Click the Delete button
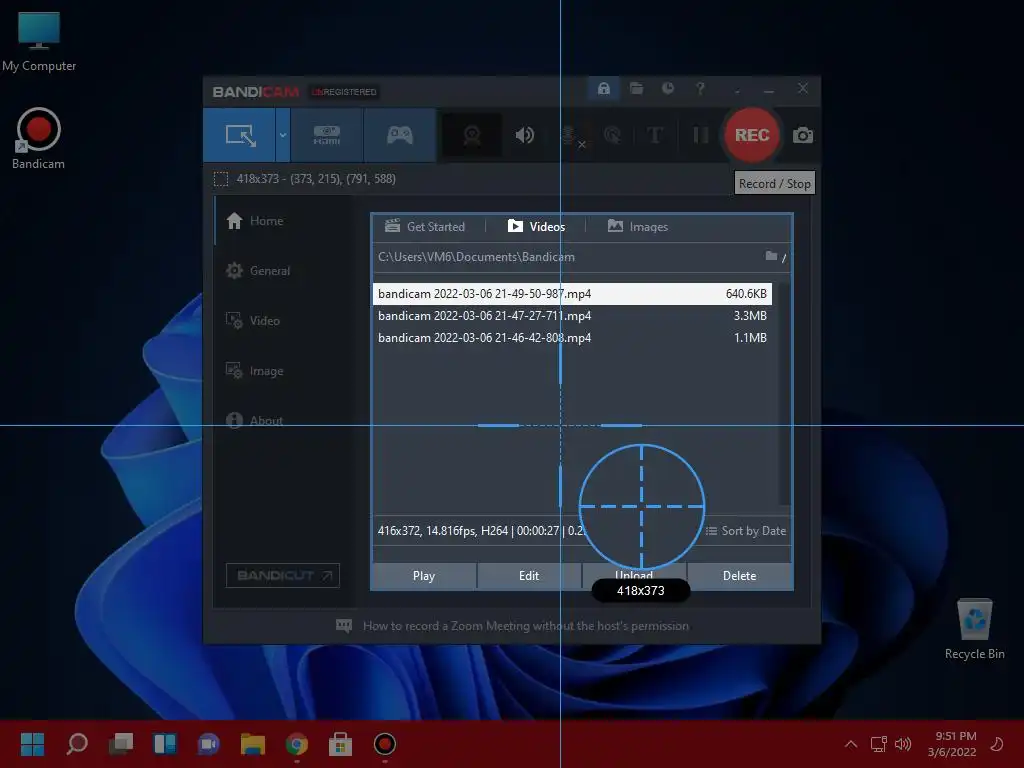1024x768 pixels. click(x=739, y=576)
